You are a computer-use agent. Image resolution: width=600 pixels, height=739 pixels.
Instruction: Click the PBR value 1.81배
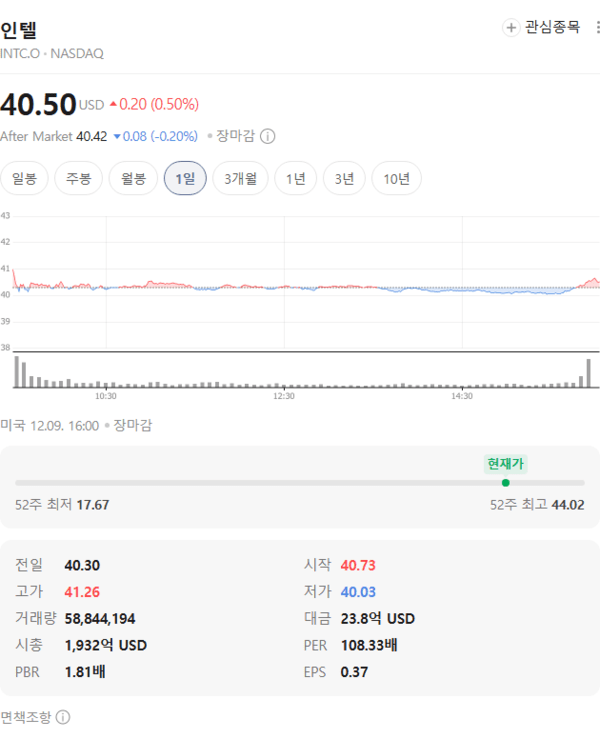85,672
